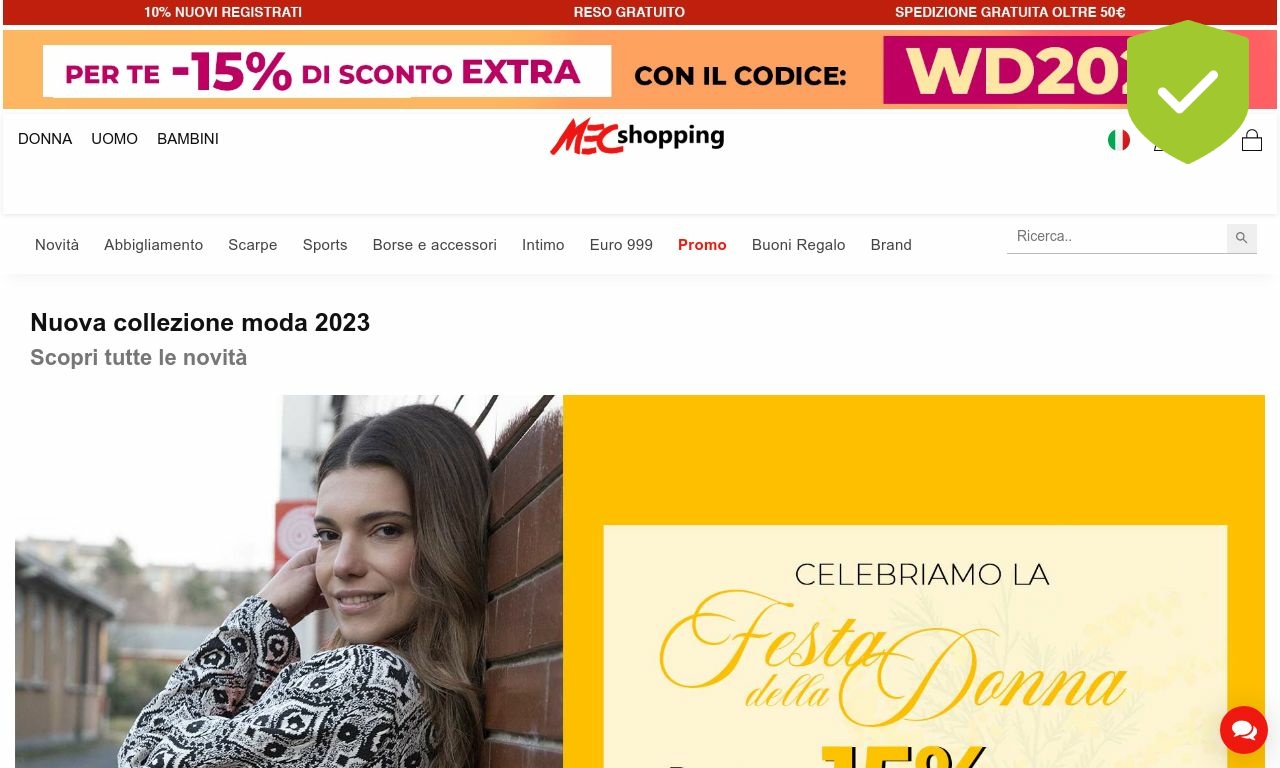1280x768 pixels.
Task: Expand the Abbigliamento category menu
Action: coord(153,245)
